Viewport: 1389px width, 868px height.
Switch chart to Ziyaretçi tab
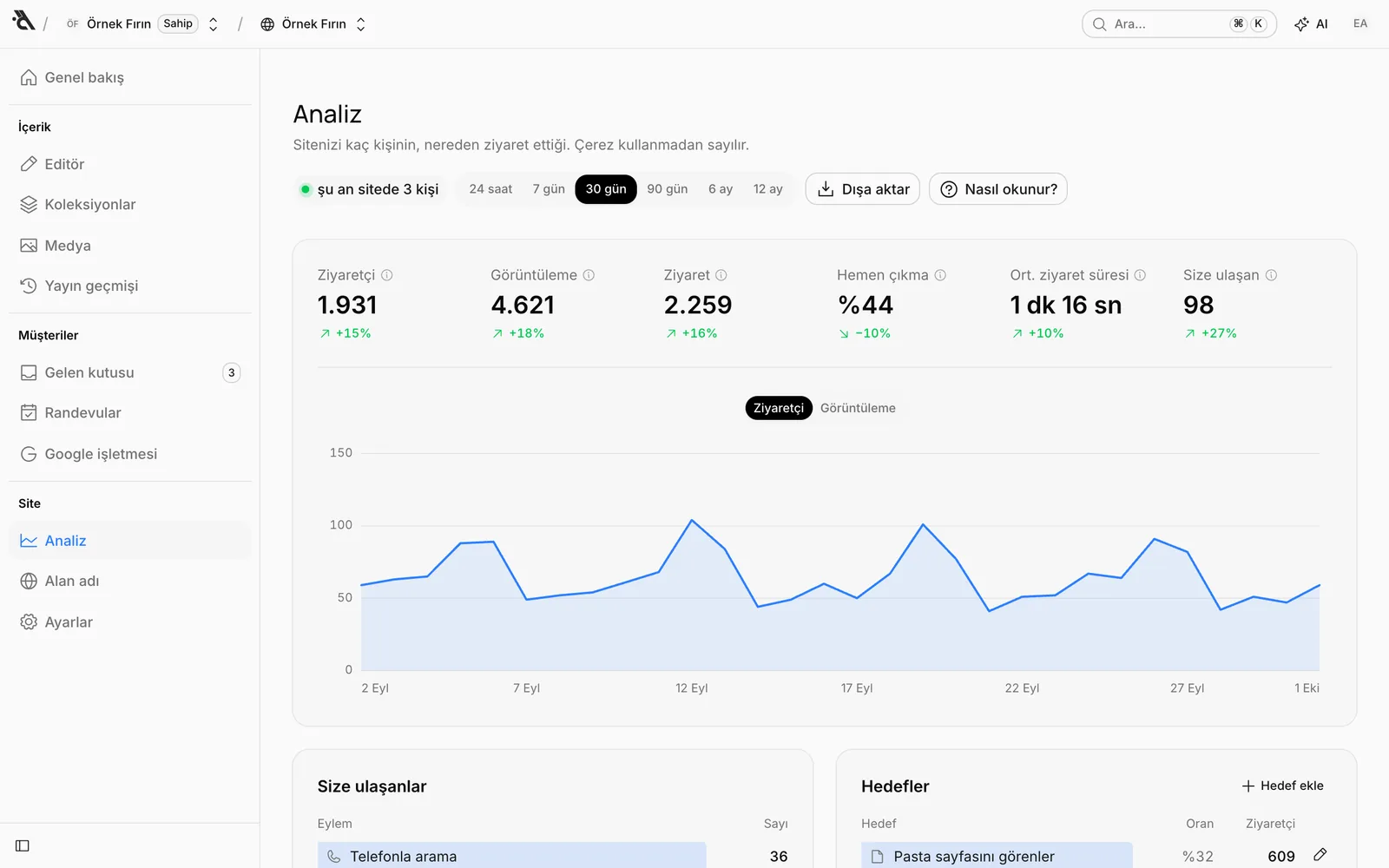coord(779,408)
